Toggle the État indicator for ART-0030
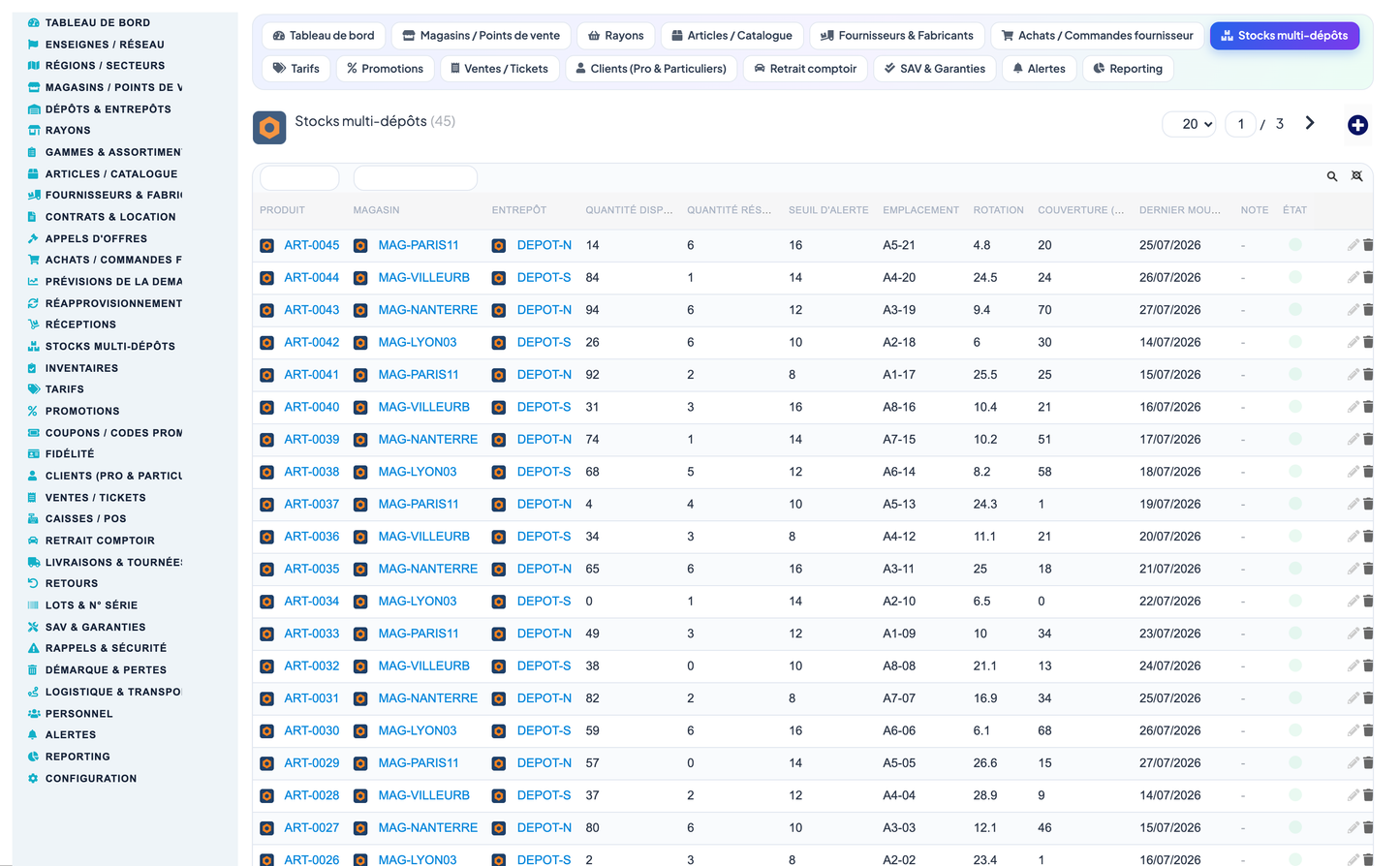 coord(1295,730)
